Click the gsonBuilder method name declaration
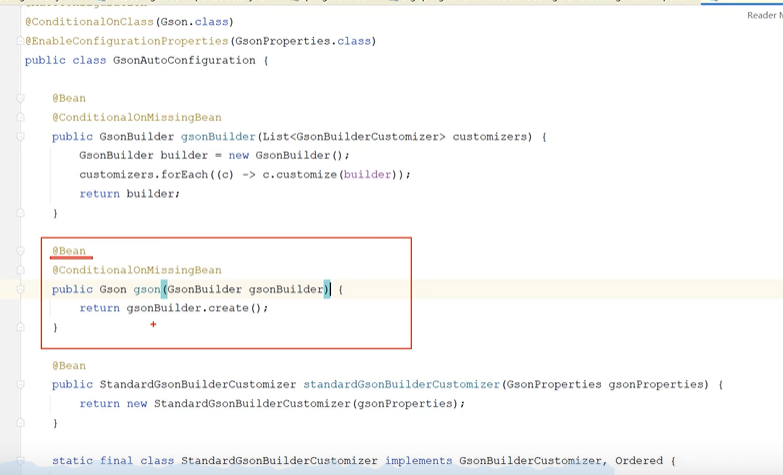 (x=218, y=136)
